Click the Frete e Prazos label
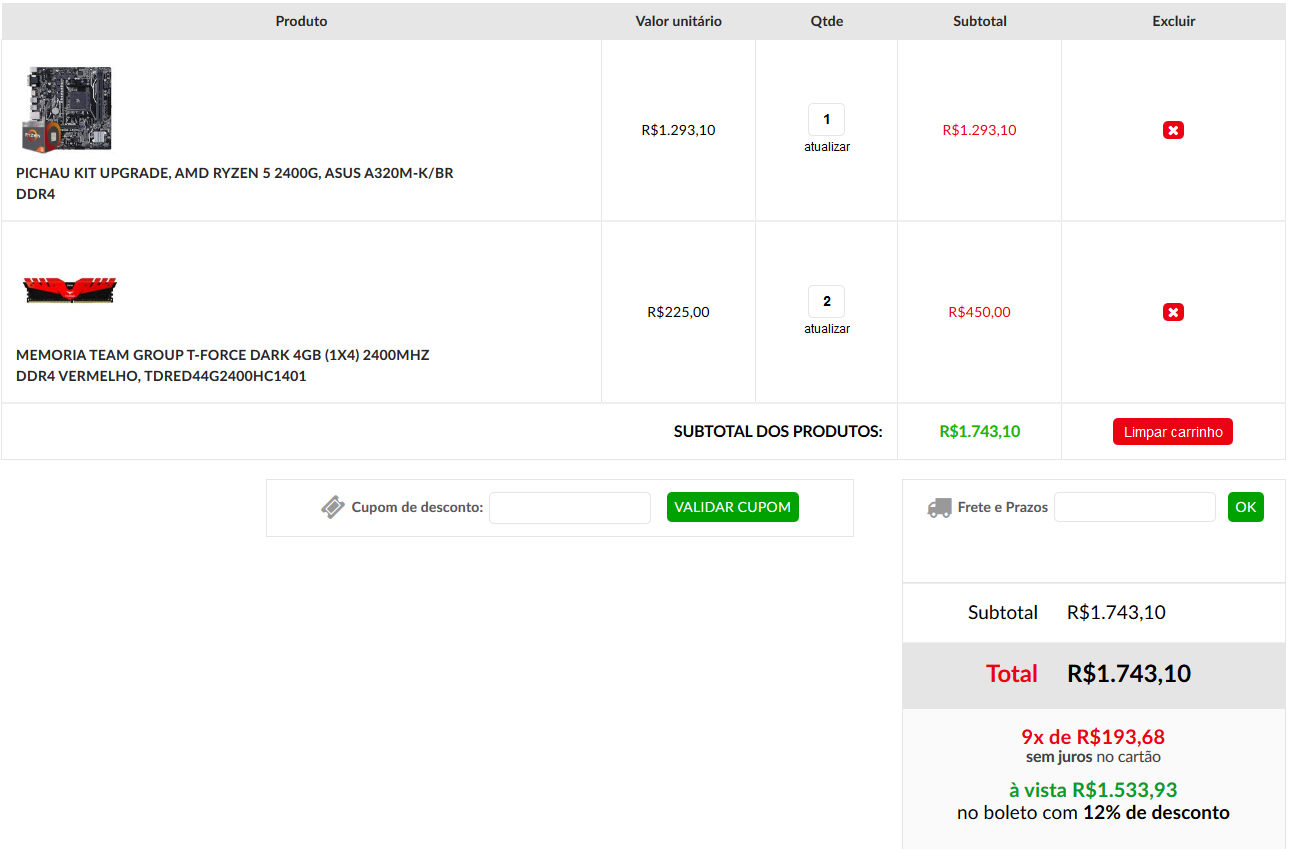This screenshot has height=849, width=1294. pos(1003,507)
